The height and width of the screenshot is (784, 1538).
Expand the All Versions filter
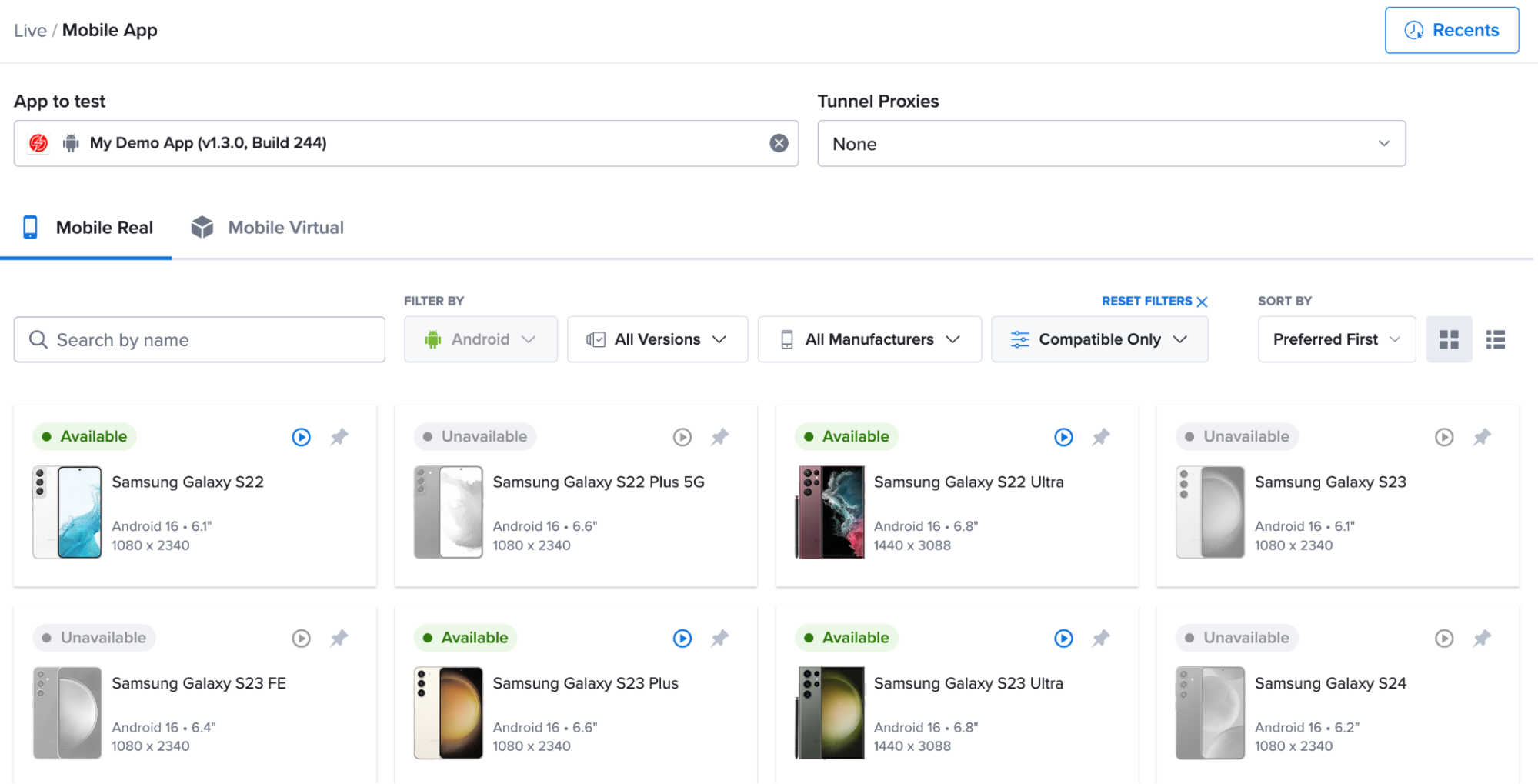(x=657, y=339)
